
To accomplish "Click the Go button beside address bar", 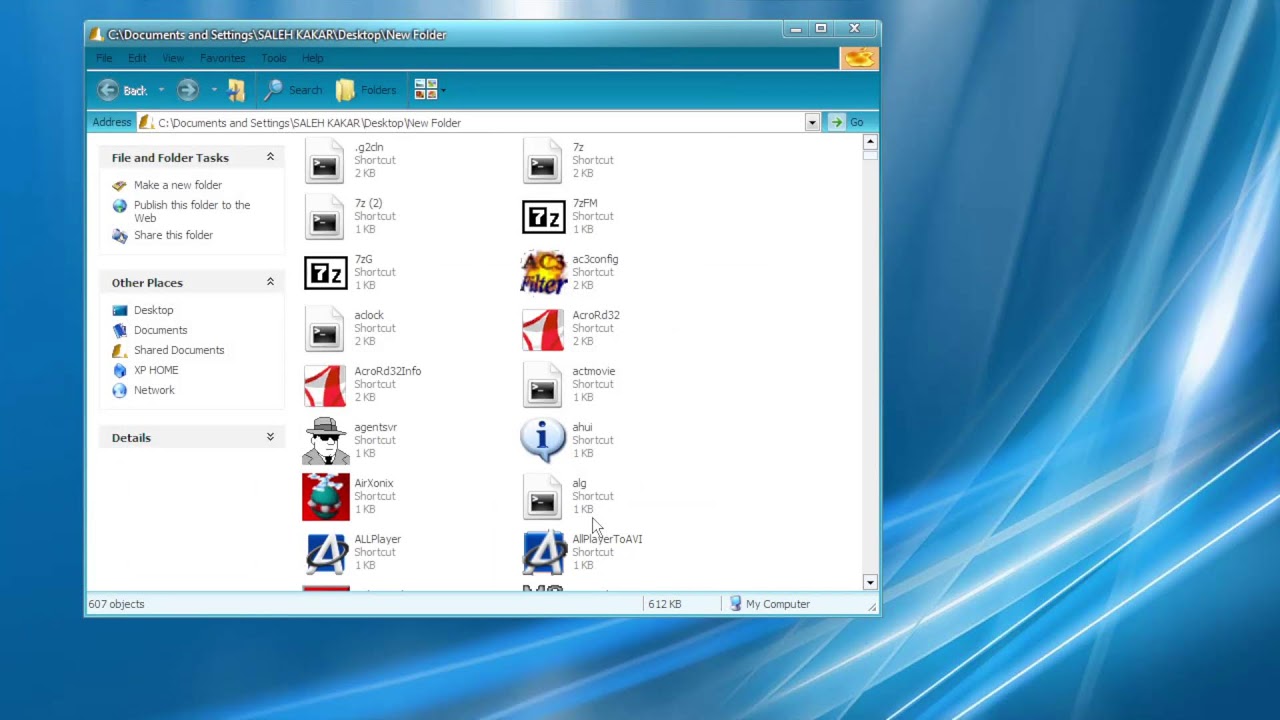I will click(x=846, y=122).
